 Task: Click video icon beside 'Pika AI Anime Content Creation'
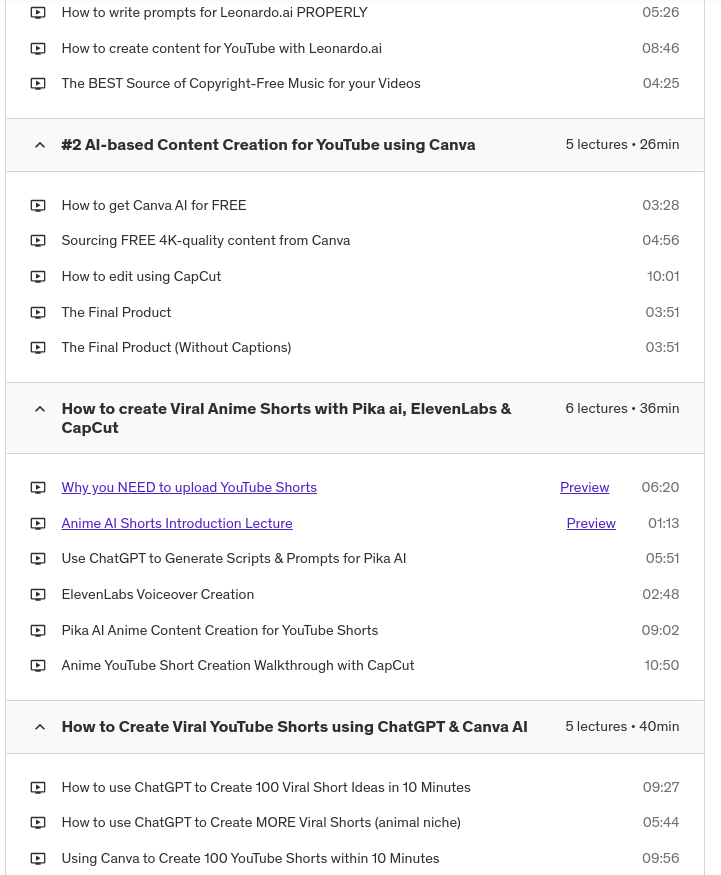click(x=38, y=631)
